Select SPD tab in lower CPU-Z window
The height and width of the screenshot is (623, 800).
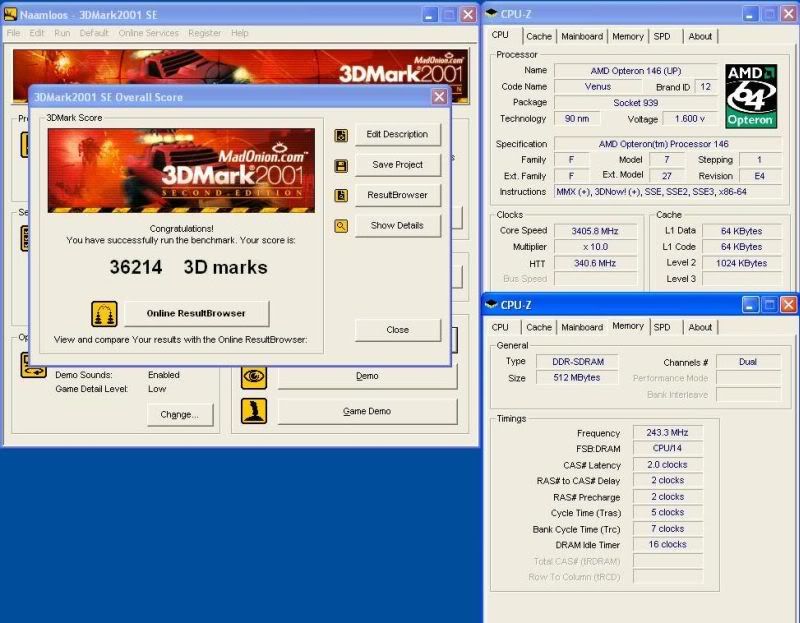pyautogui.click(x=662, y=327)
